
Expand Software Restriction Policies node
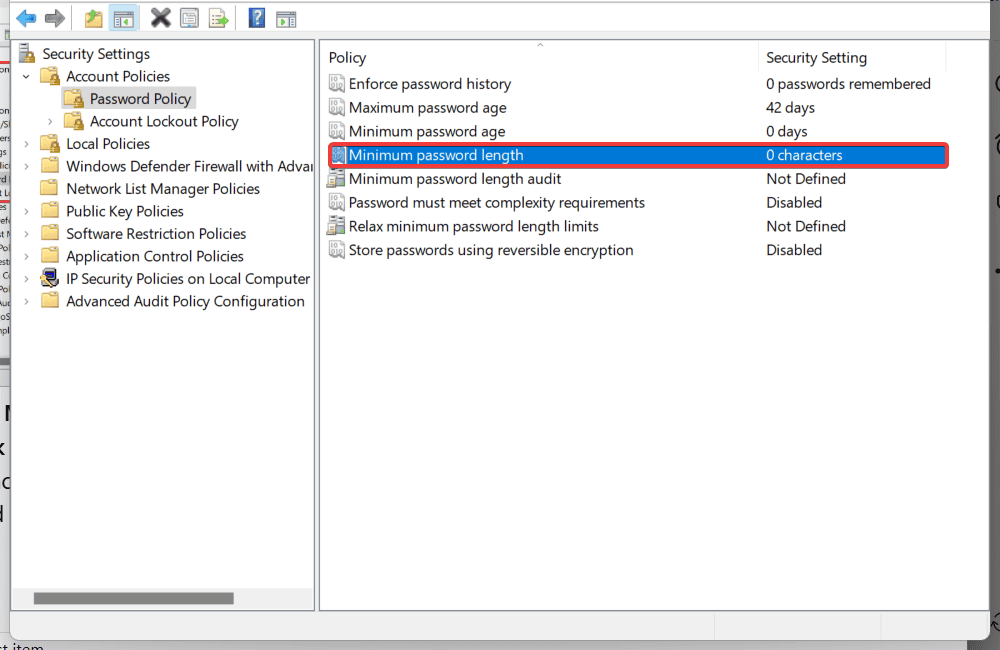[x=26, y=234]
